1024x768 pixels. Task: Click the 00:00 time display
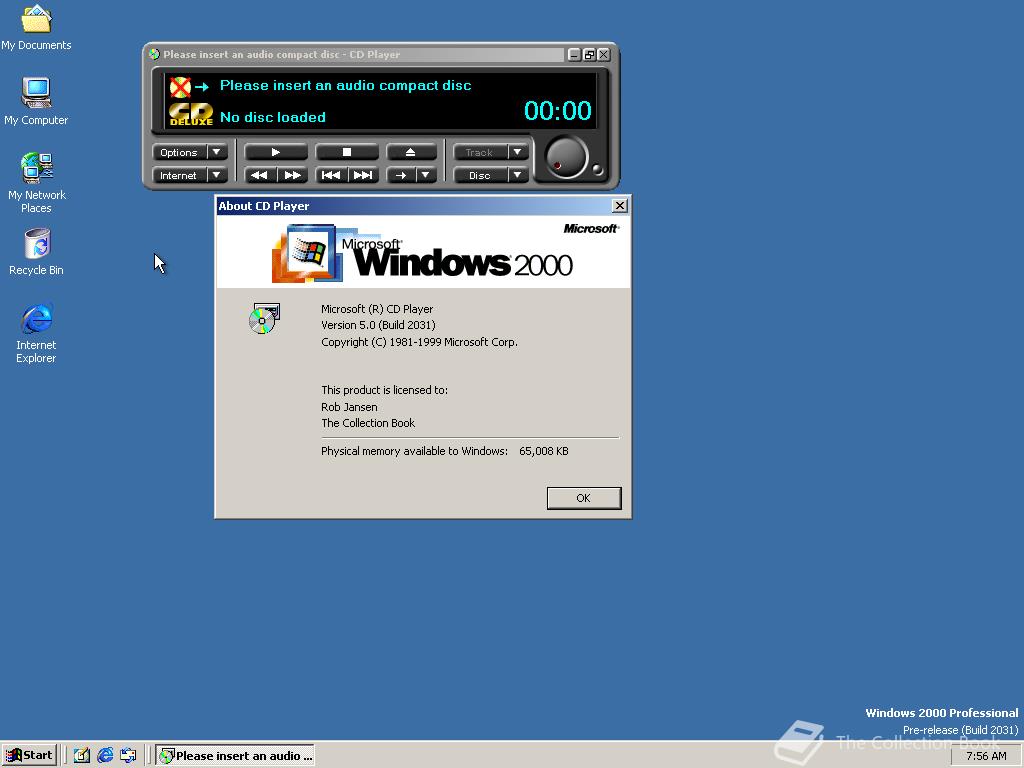[558, 110]
